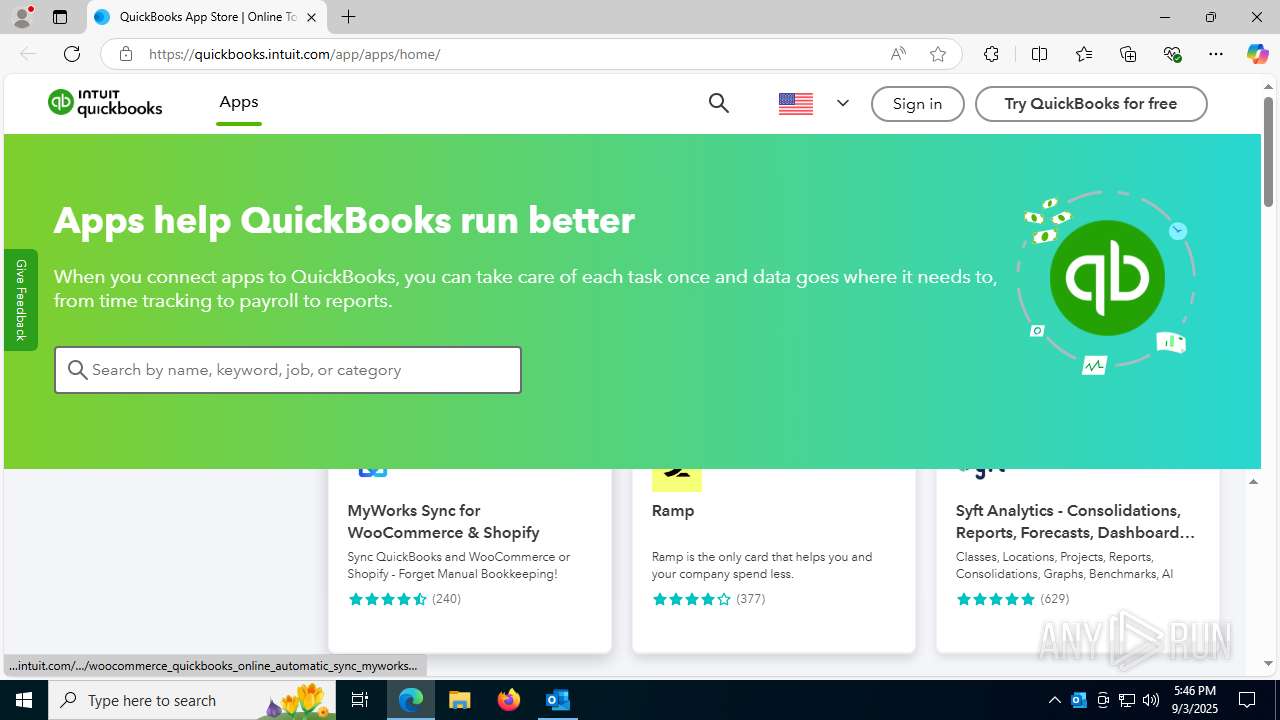This screenshot has width=1280, height=720.
Task: Open Collections icon
Action: [x=1128, y=54]
